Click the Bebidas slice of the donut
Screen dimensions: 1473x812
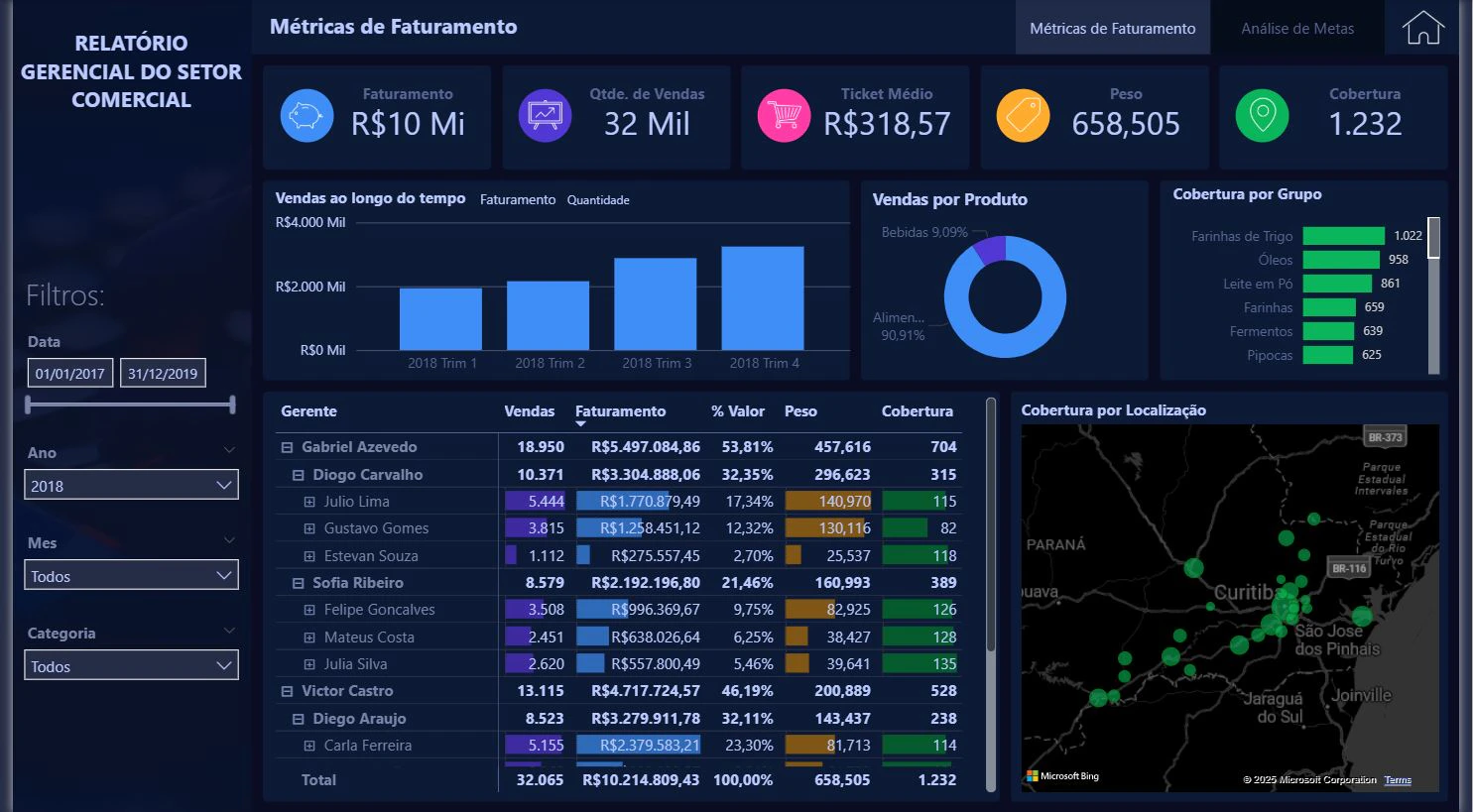990,250
